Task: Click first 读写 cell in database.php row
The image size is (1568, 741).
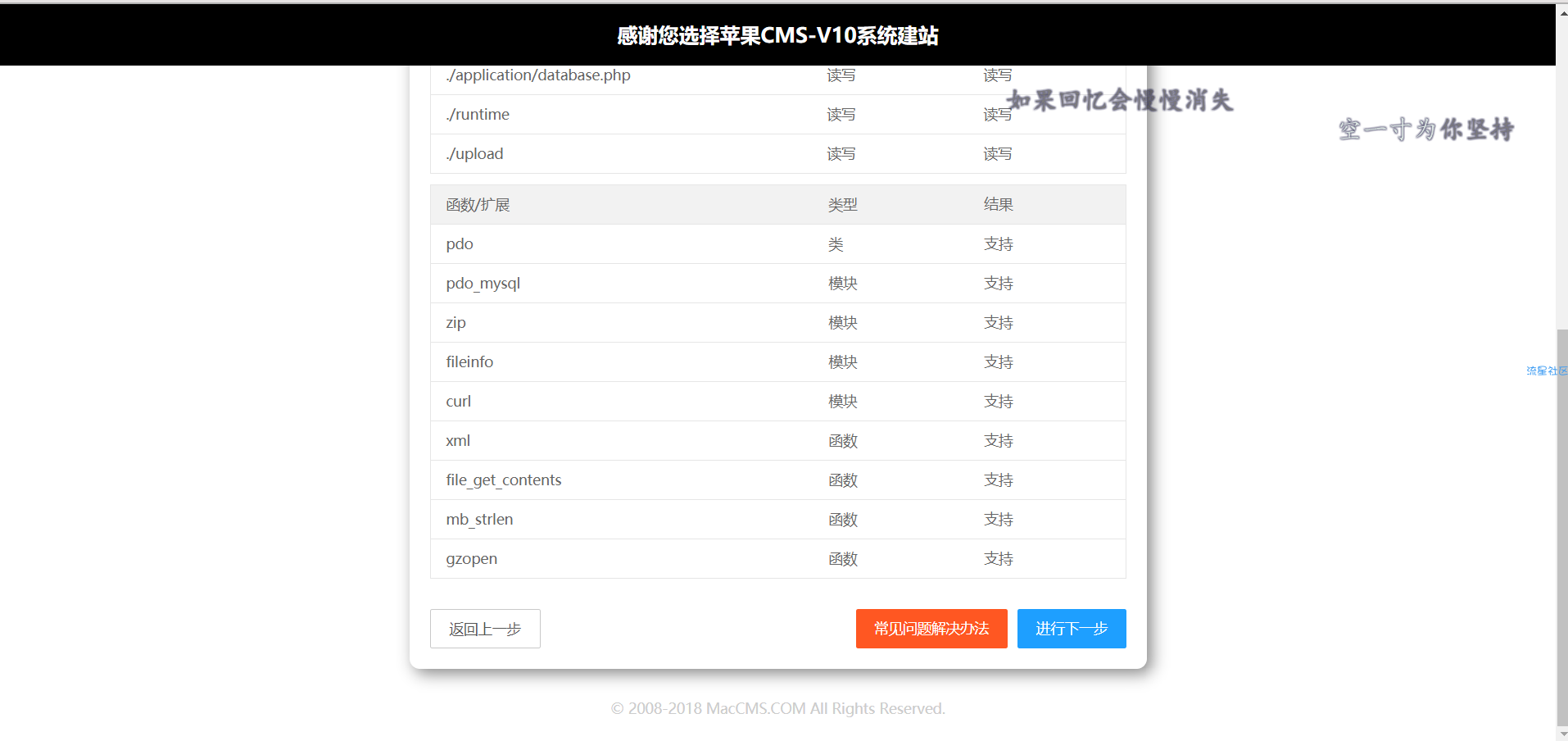Action: [841, 75]
